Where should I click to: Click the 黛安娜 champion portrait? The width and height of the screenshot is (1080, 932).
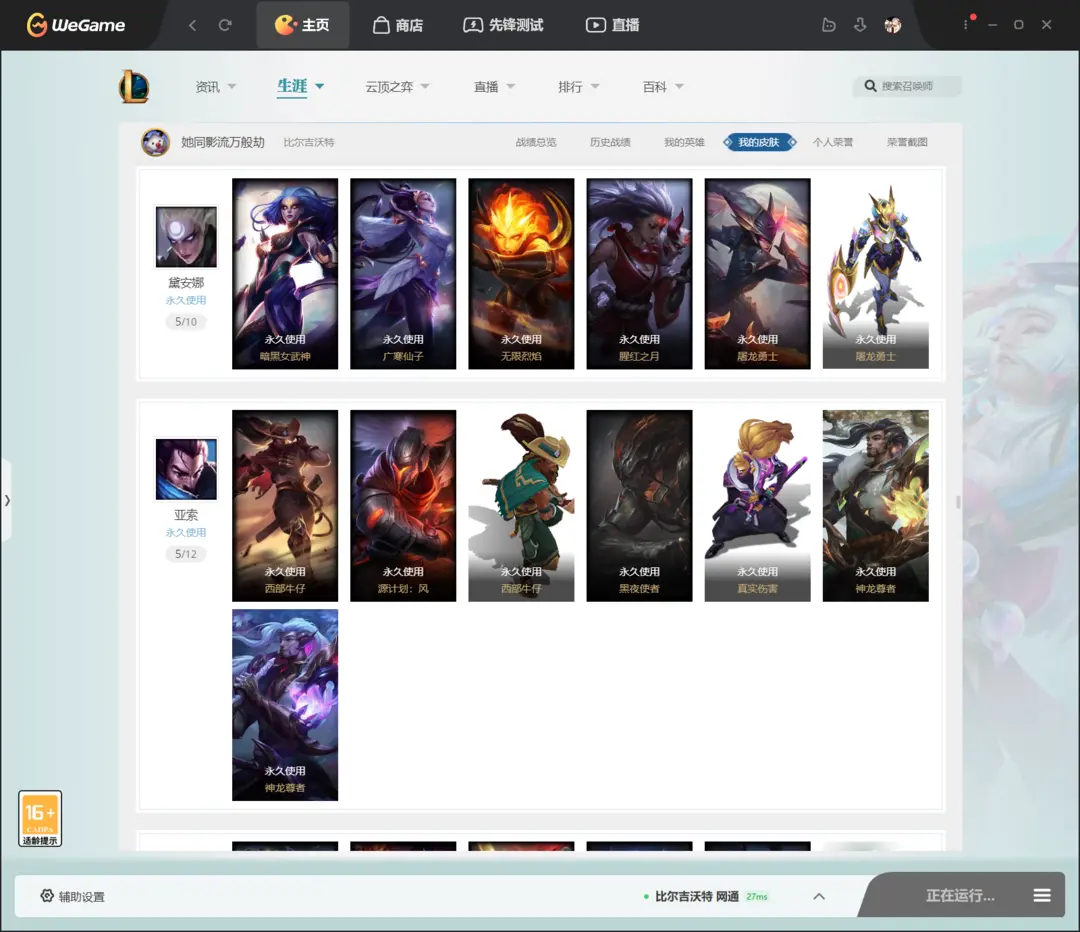186,237
